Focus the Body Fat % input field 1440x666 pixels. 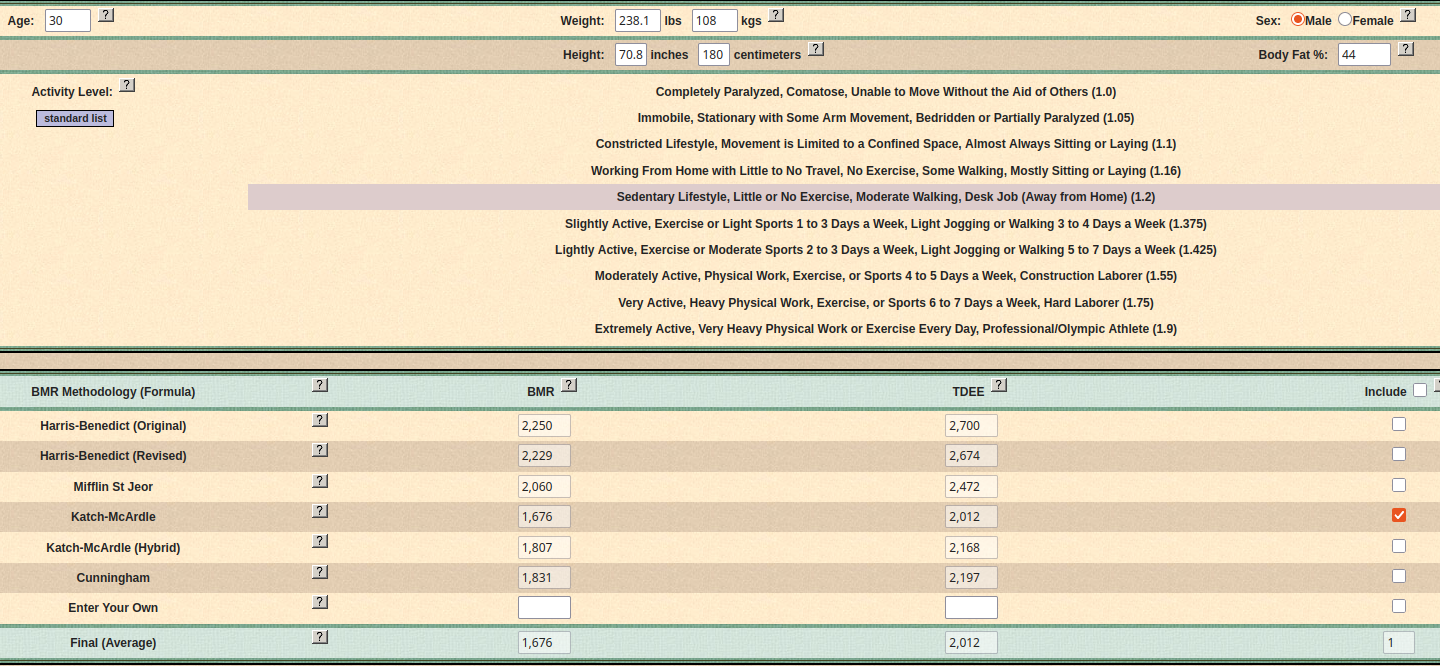[x=1364, y=54]
